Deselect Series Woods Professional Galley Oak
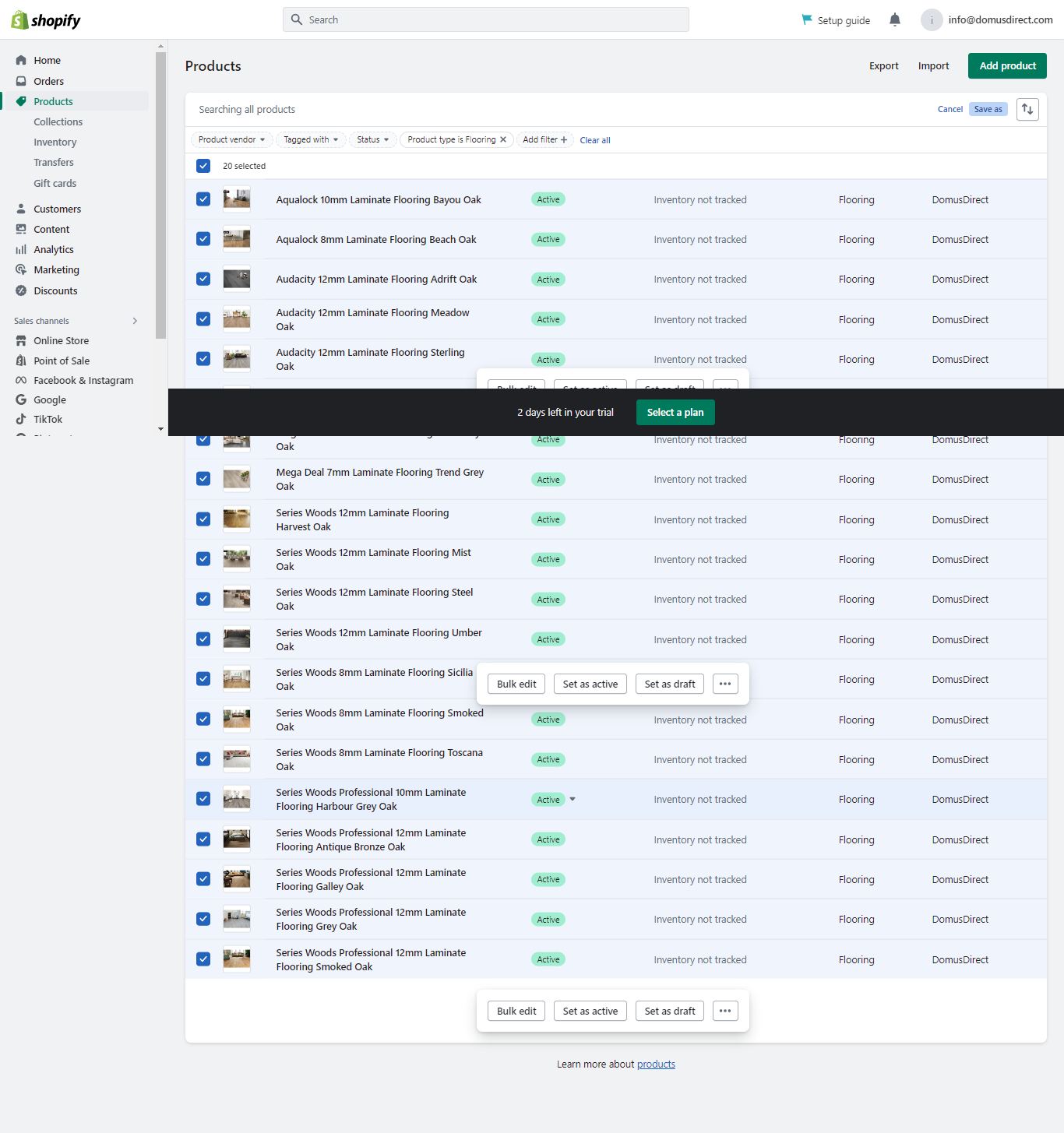The image size is (1064, 1133). pos(203,879)
